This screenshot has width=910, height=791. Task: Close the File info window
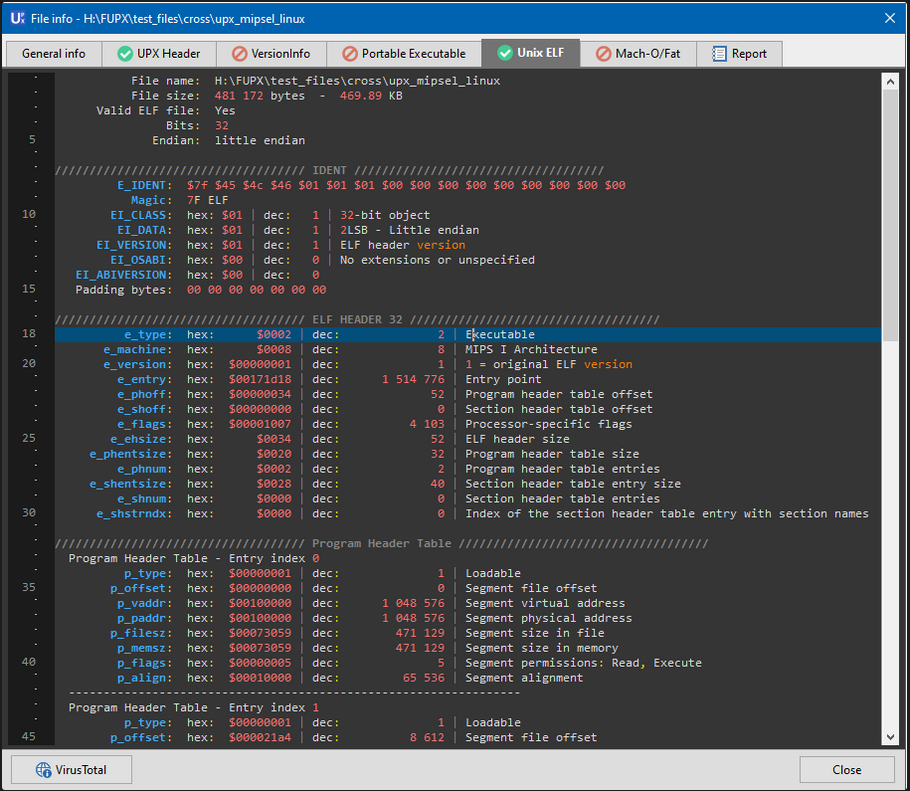pyautogui.click(x=890, y=19)
